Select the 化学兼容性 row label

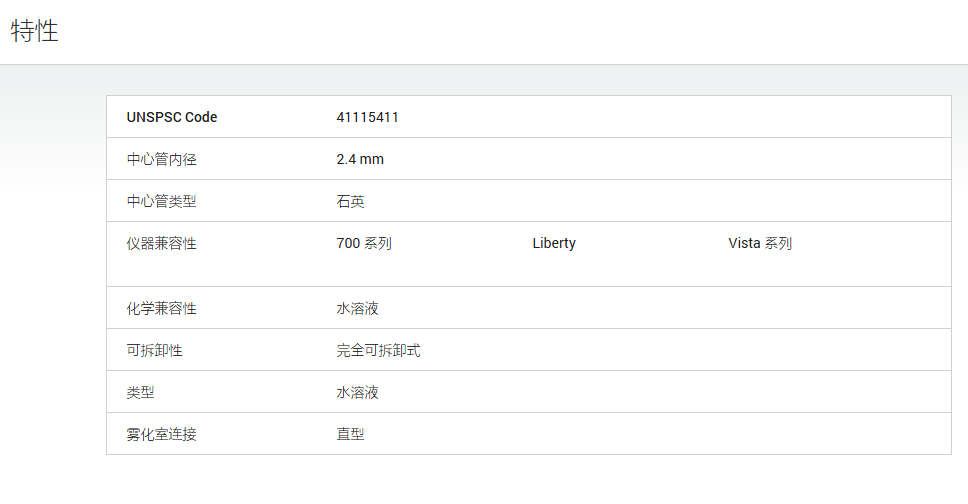162,309
